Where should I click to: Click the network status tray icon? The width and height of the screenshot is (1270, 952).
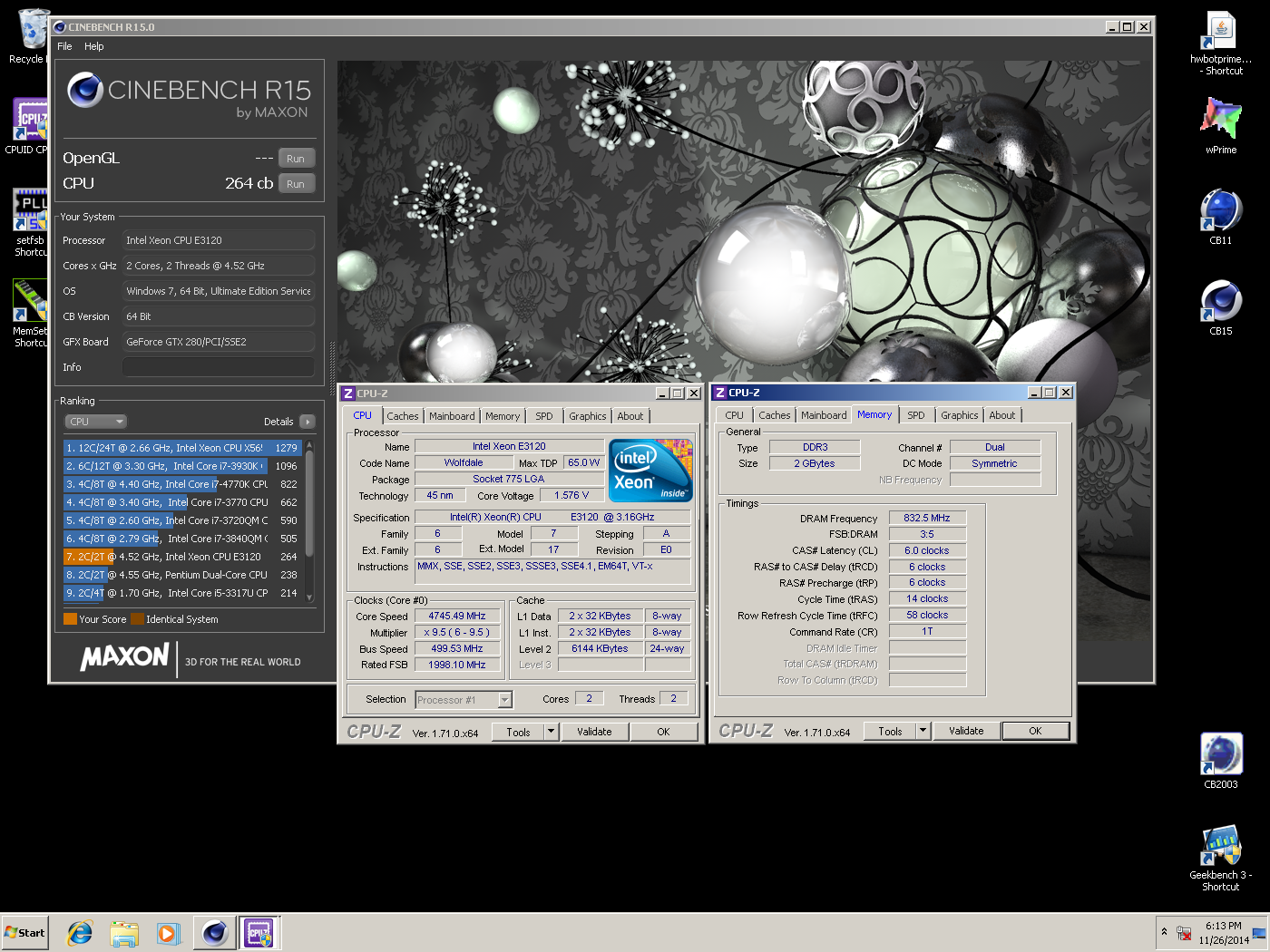(x=1184, y=933)
